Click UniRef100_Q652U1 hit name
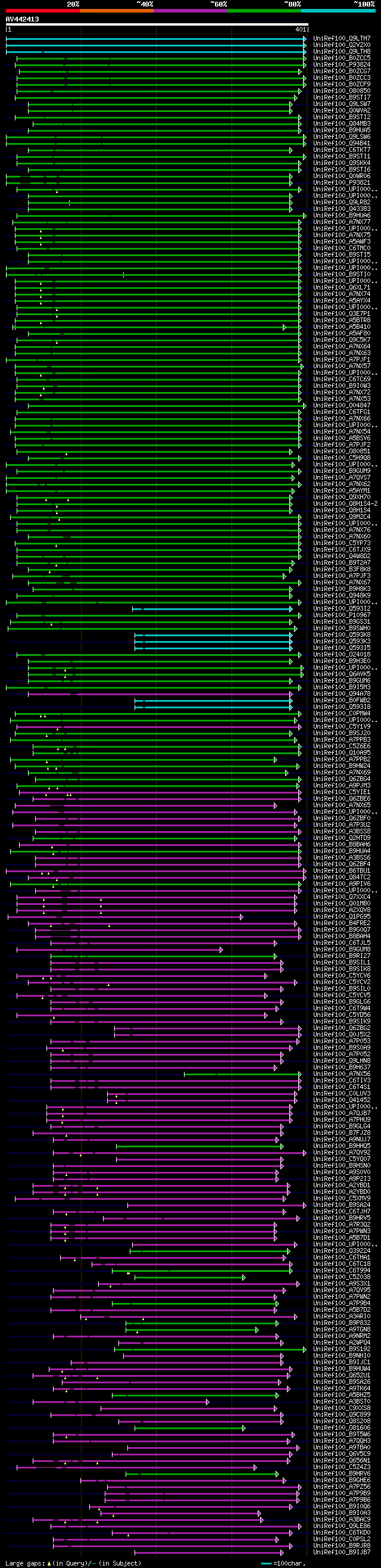The image size is (381, 1568). tap(342, 1376)
